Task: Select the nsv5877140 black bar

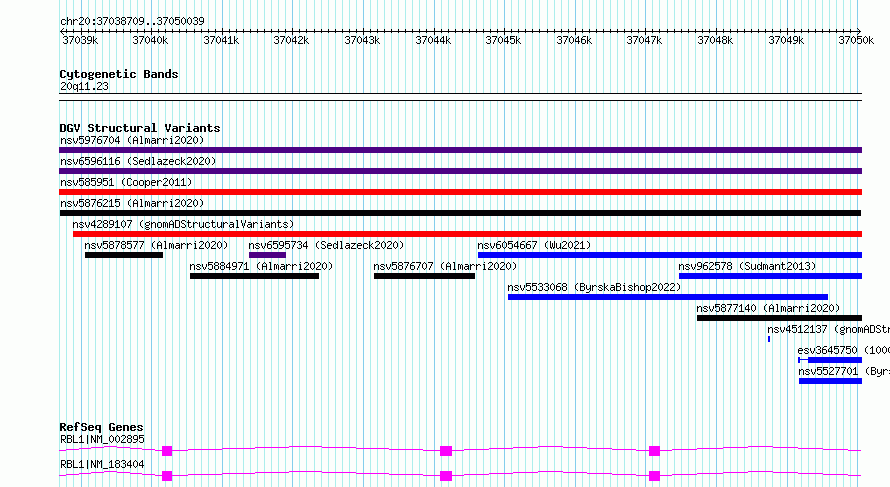Action: 779,318
